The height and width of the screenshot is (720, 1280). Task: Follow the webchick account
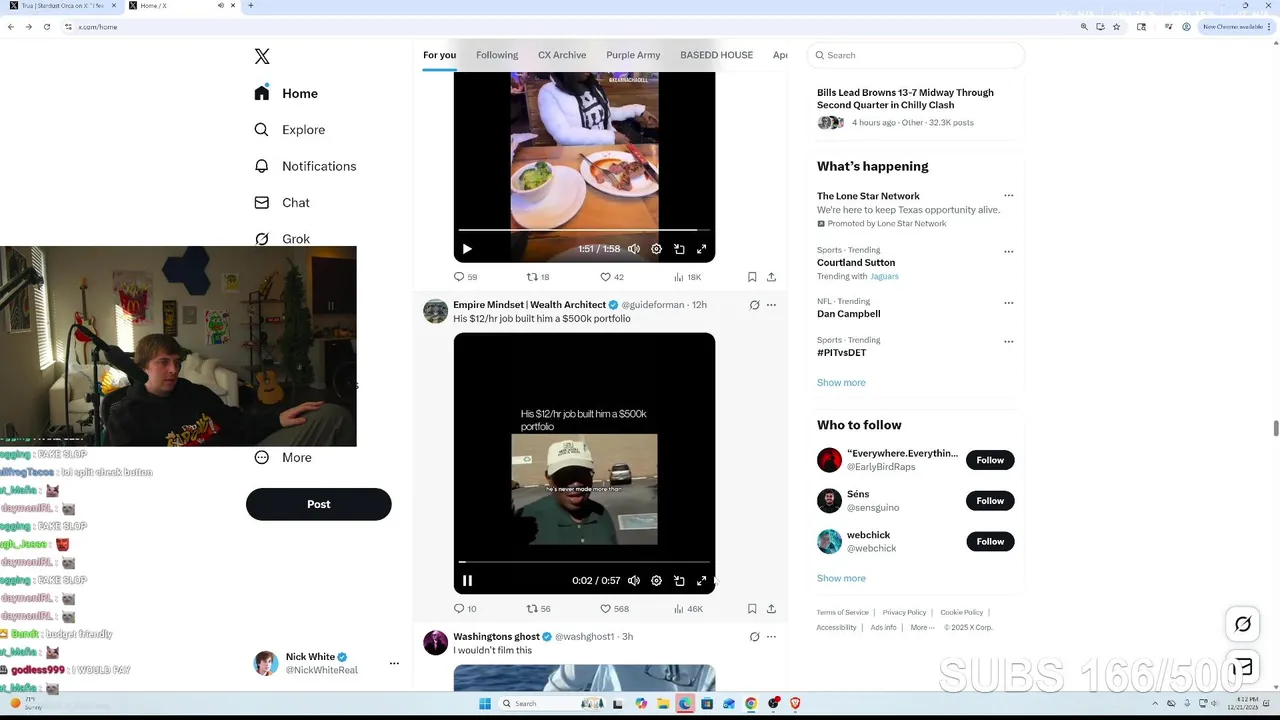click(990, 542)
